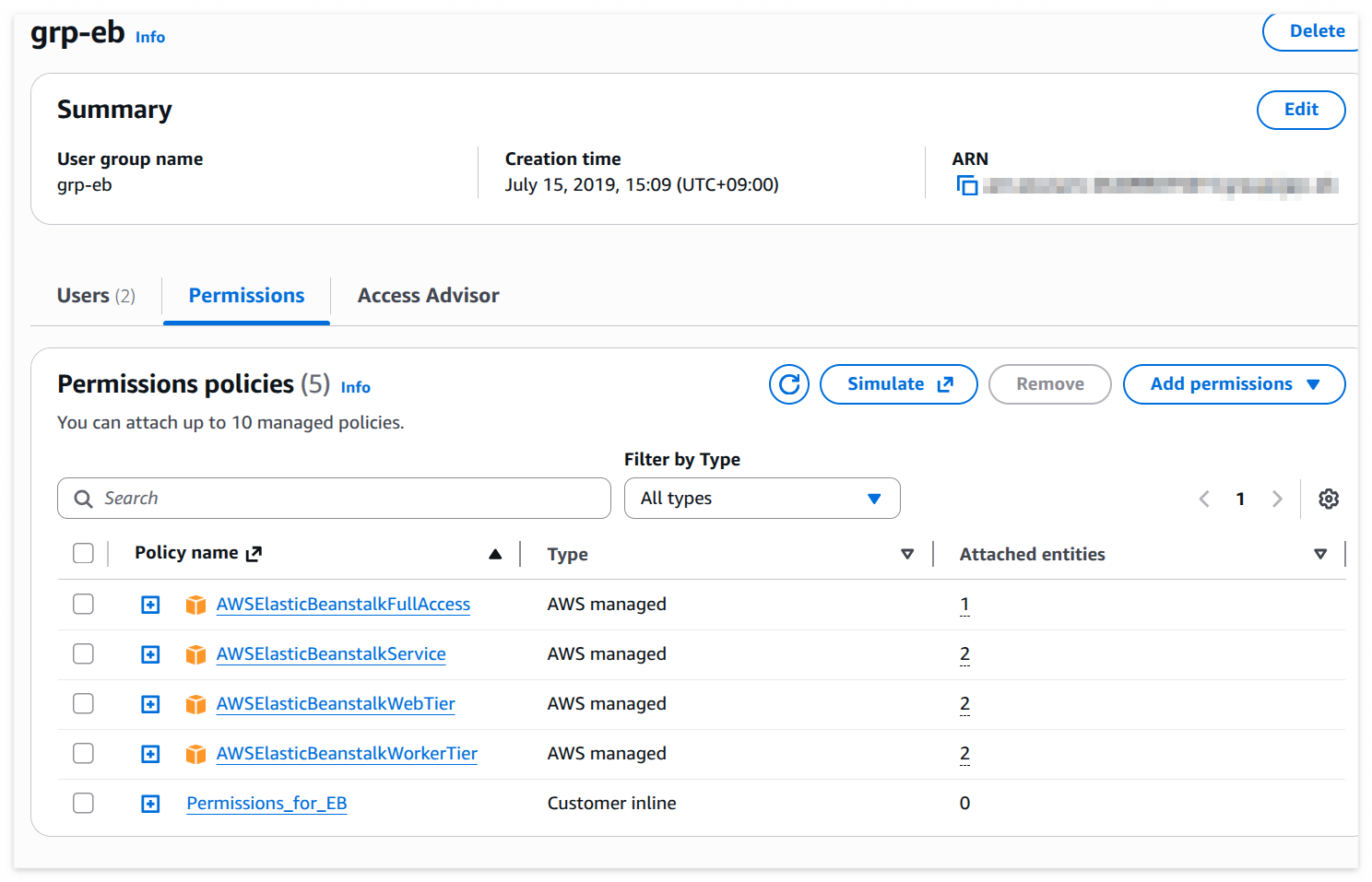Open the Add permissions dropdown menu
This screenshot has width=1372, height=882.
point(1234,384)
